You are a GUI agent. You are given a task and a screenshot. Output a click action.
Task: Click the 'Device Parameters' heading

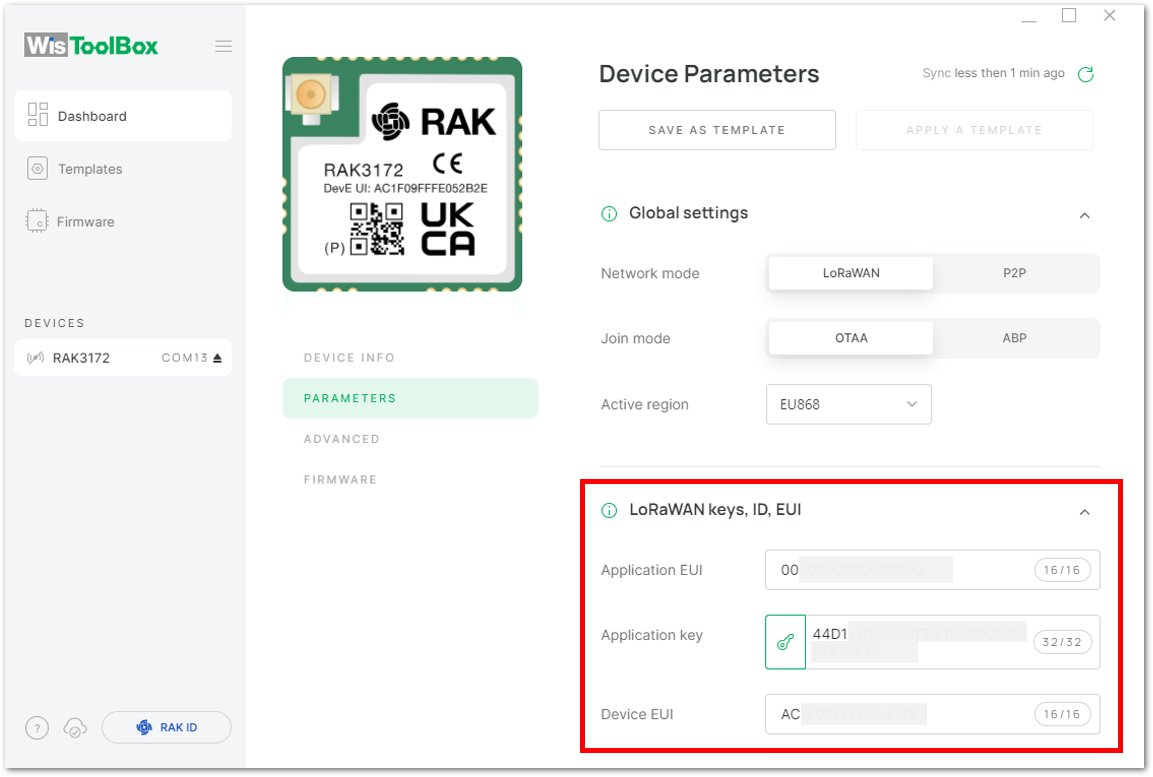(x=709, y=74)
